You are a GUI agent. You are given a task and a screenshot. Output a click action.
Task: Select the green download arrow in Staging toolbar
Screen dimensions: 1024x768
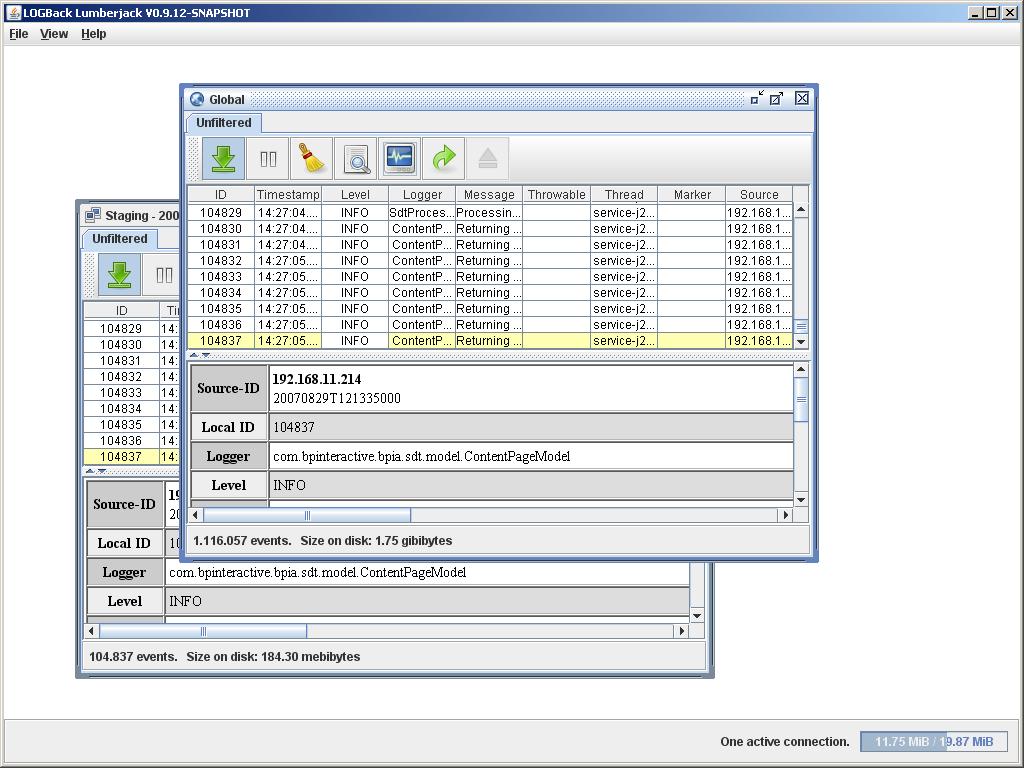[x=119, y=274]
